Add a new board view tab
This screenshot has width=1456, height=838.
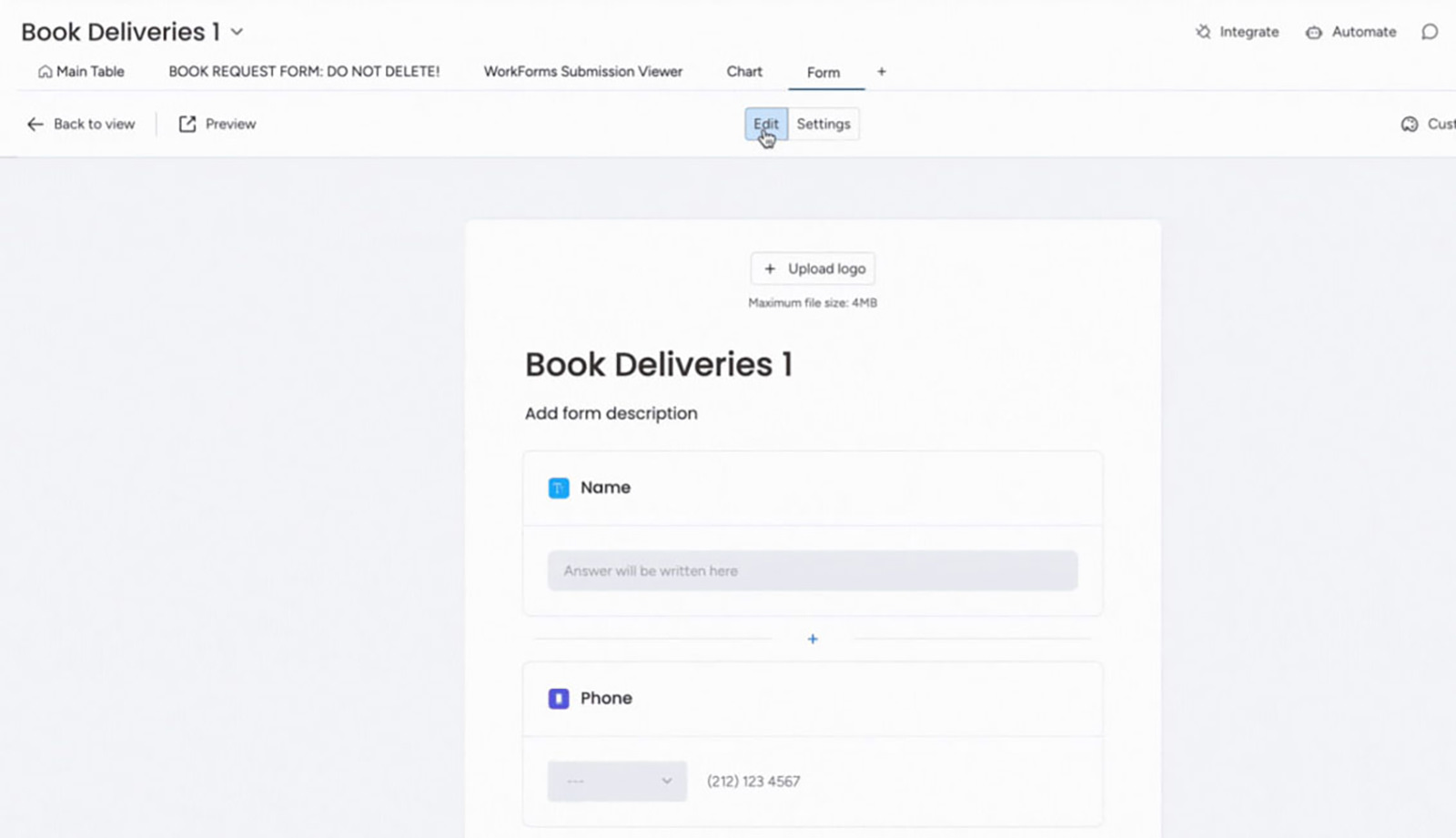click(x=881, y=72)
